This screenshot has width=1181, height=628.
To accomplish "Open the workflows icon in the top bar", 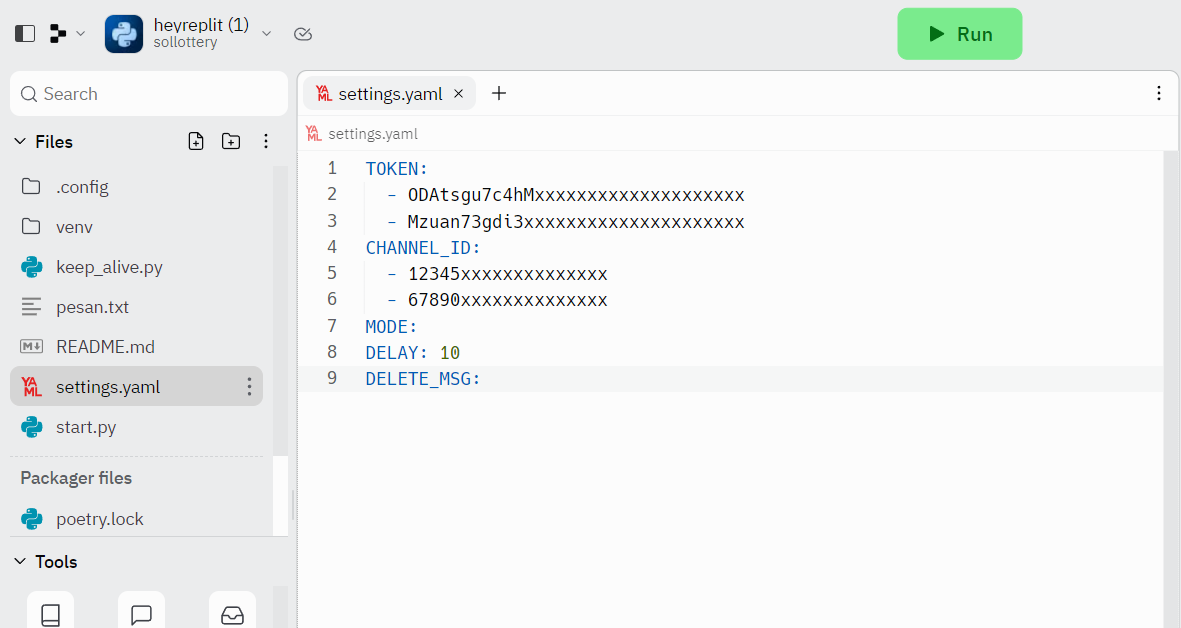I will 56,32.
